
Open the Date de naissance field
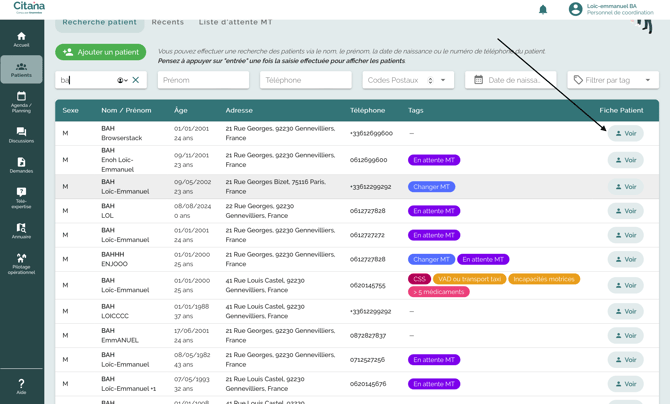tap(511, 80)
